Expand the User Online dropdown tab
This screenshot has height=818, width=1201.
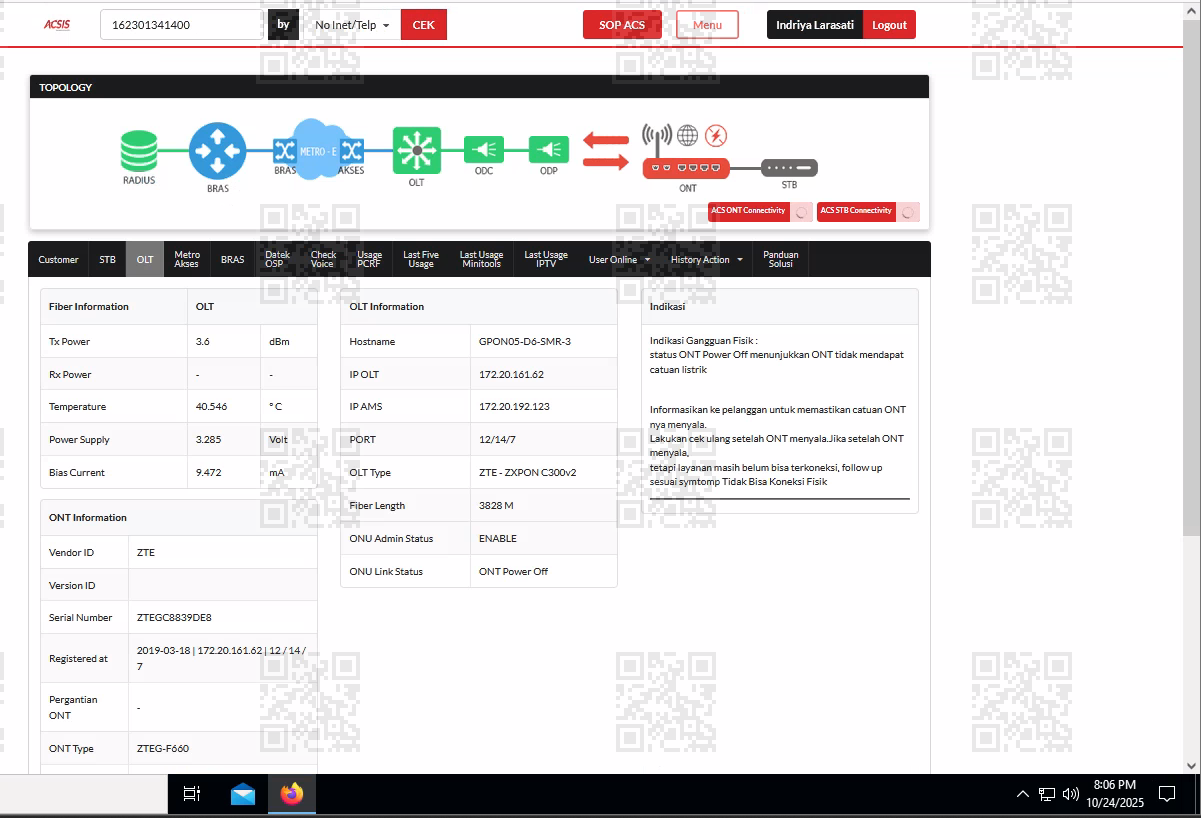click(x=619, y=260)
